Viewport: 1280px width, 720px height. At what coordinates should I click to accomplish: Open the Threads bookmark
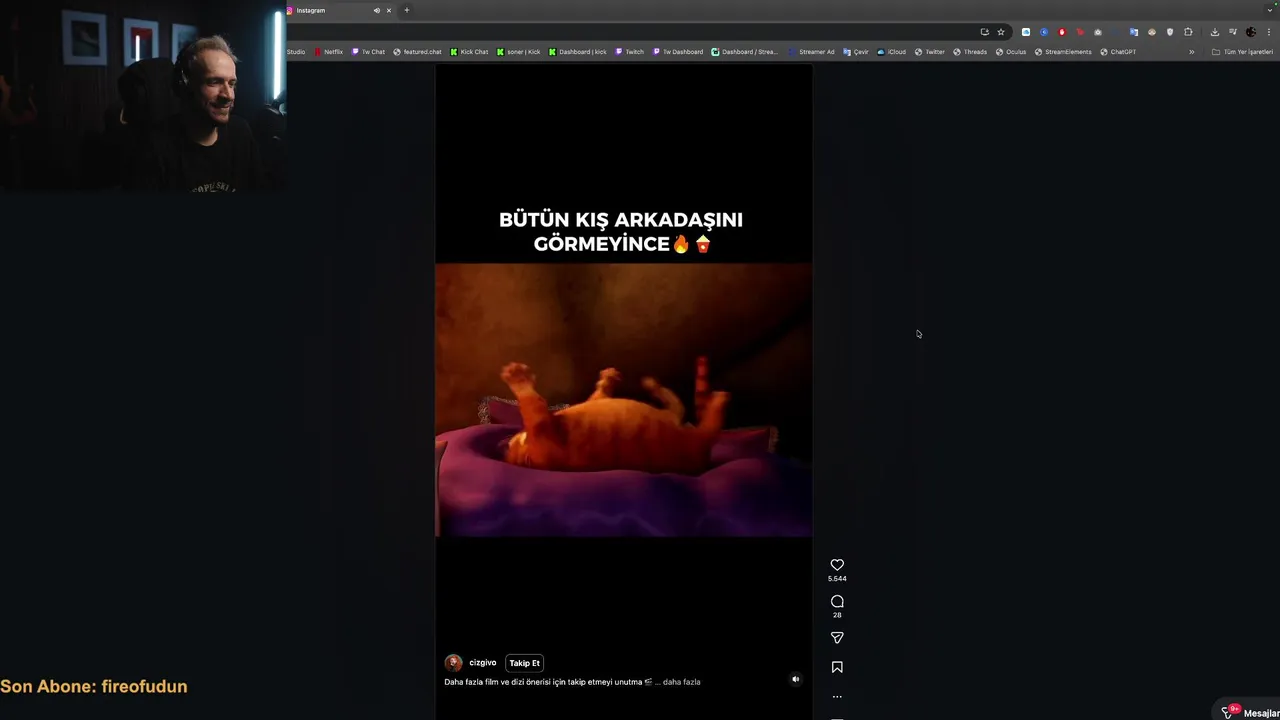click(970, 52)
